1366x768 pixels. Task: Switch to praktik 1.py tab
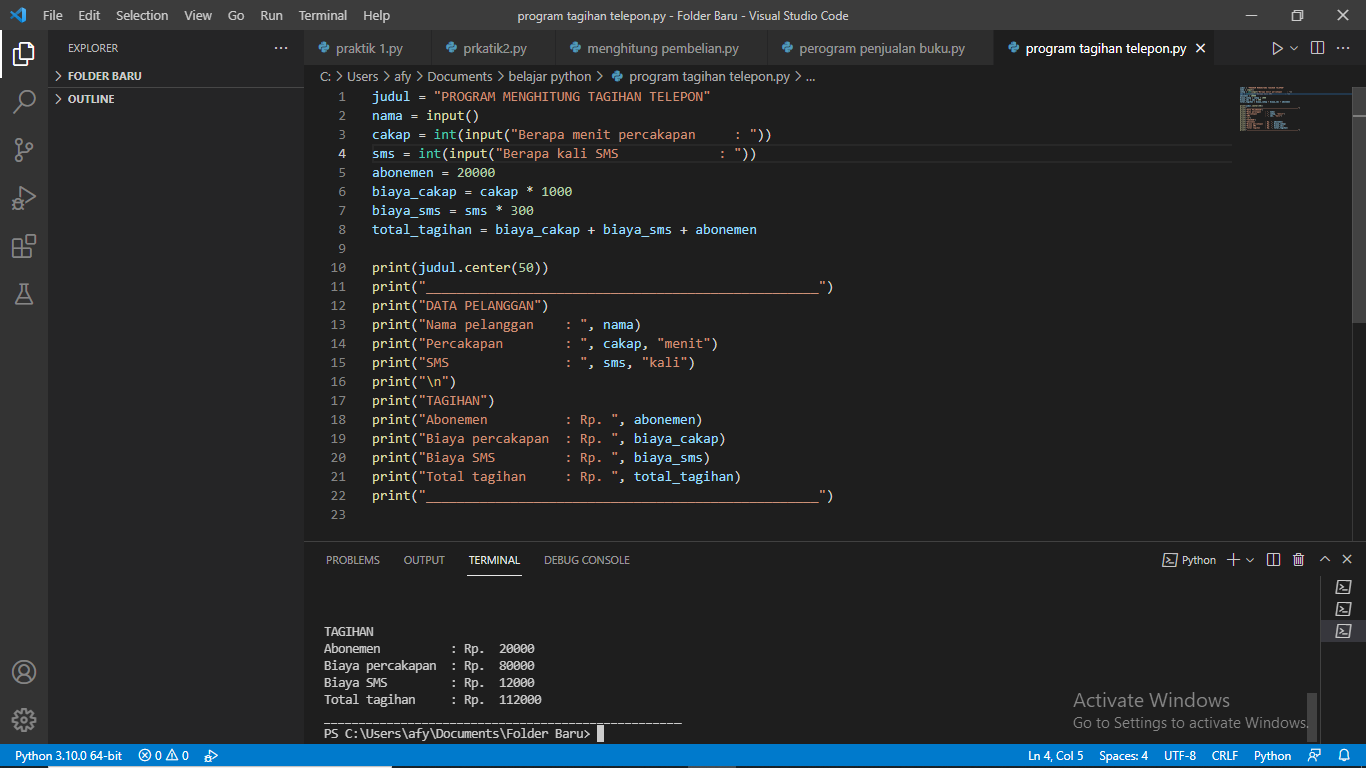tap(368, 48)
